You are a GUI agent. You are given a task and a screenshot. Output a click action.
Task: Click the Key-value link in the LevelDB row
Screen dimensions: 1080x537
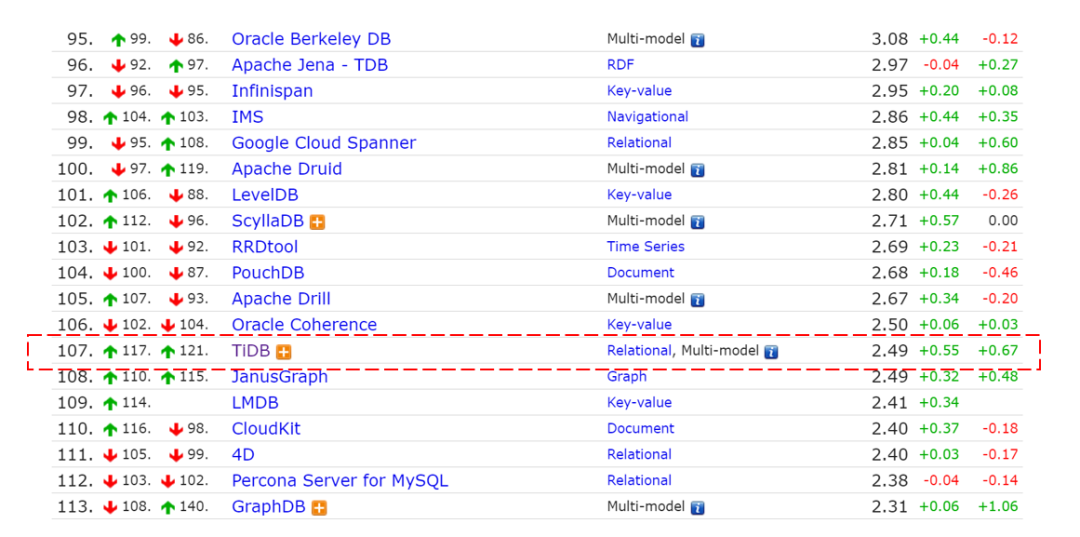[x=639, y=195]
